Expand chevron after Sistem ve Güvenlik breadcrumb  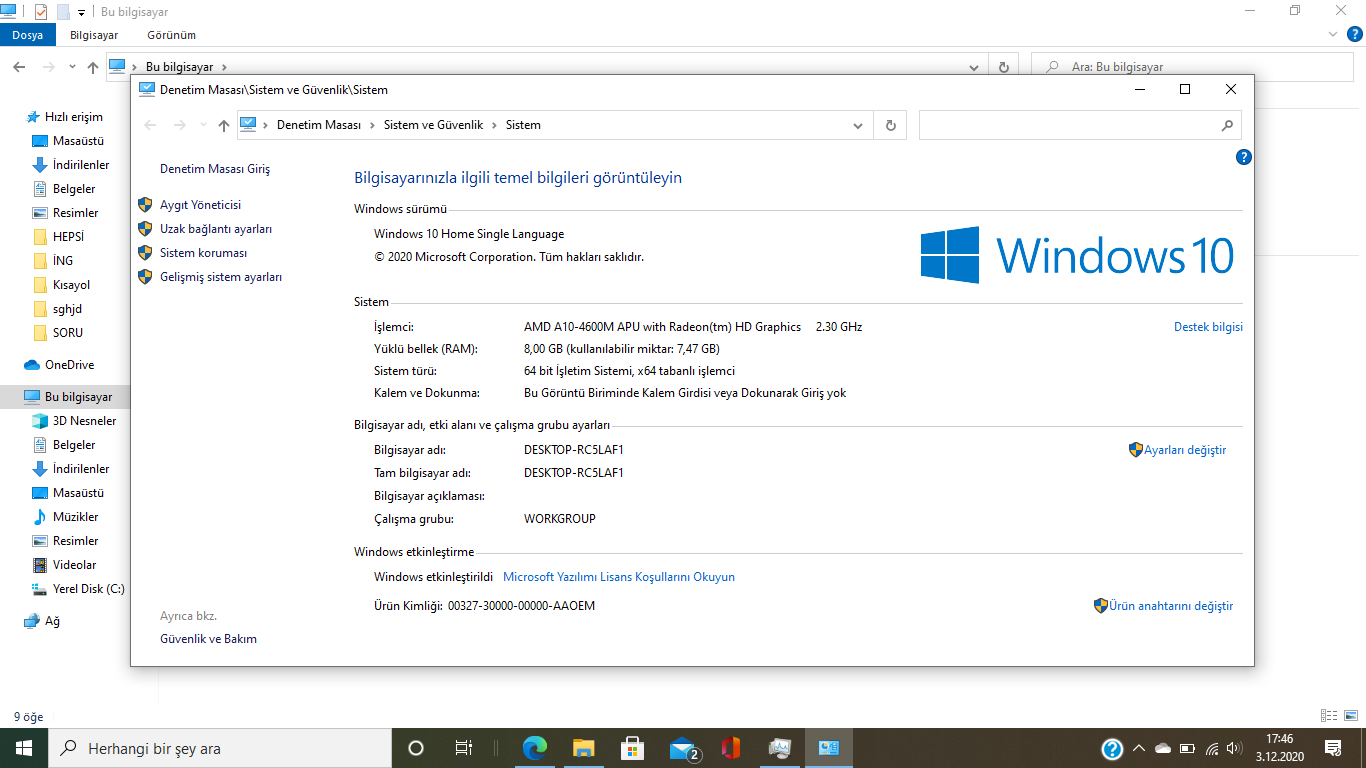494,125
